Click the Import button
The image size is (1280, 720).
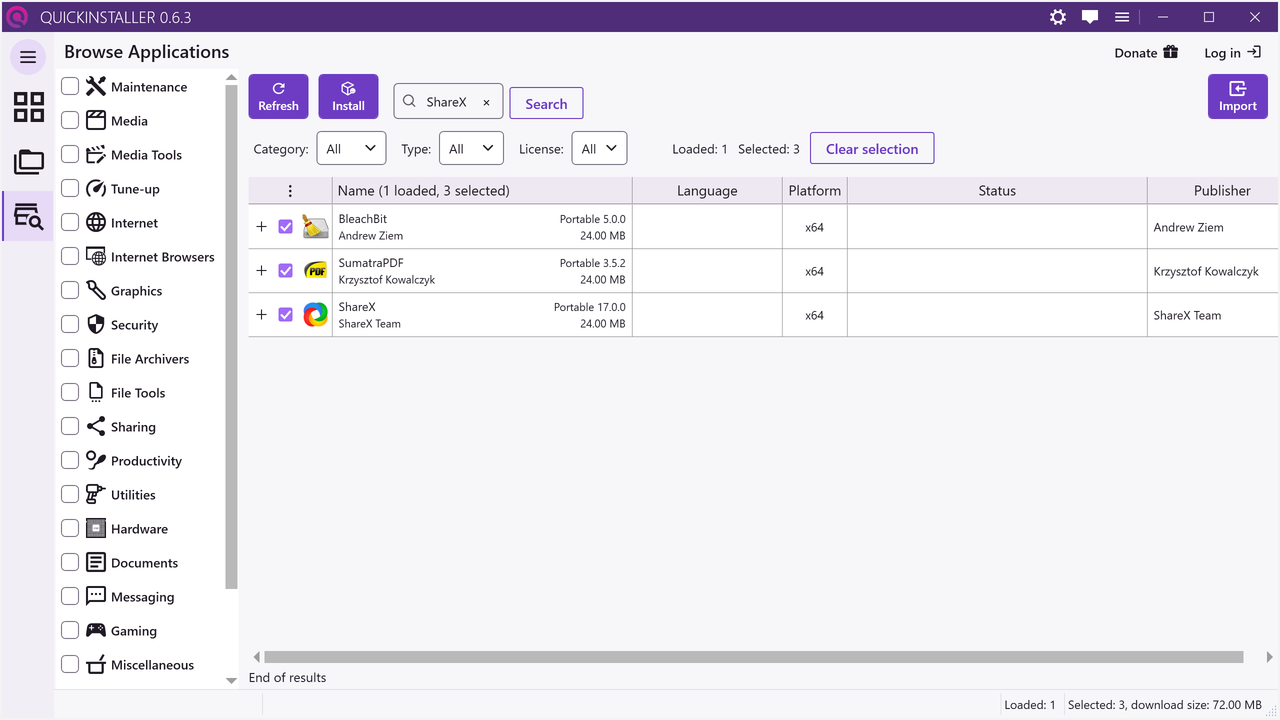(x=1237, y=97)
